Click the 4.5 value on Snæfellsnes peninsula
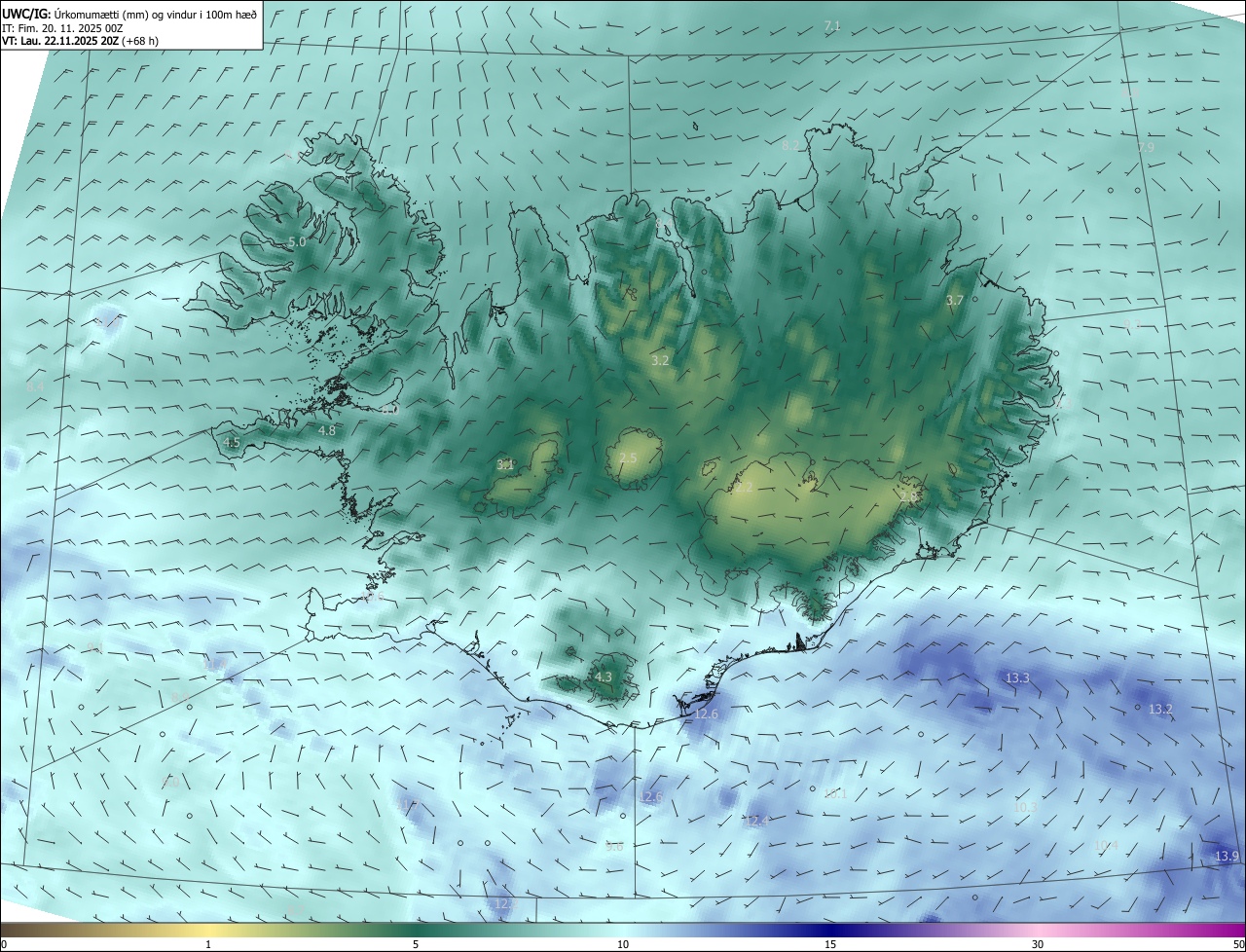 (x=232, y=442)
